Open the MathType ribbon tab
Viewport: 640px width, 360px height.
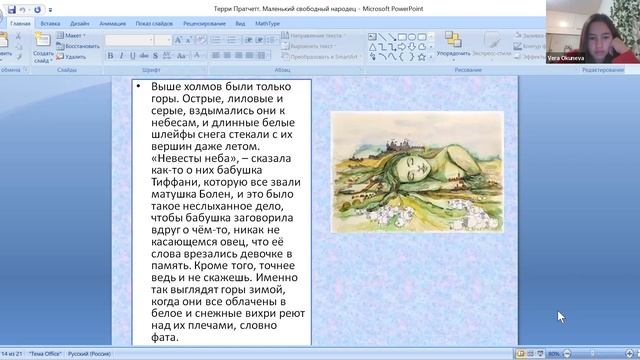(267, 24)
